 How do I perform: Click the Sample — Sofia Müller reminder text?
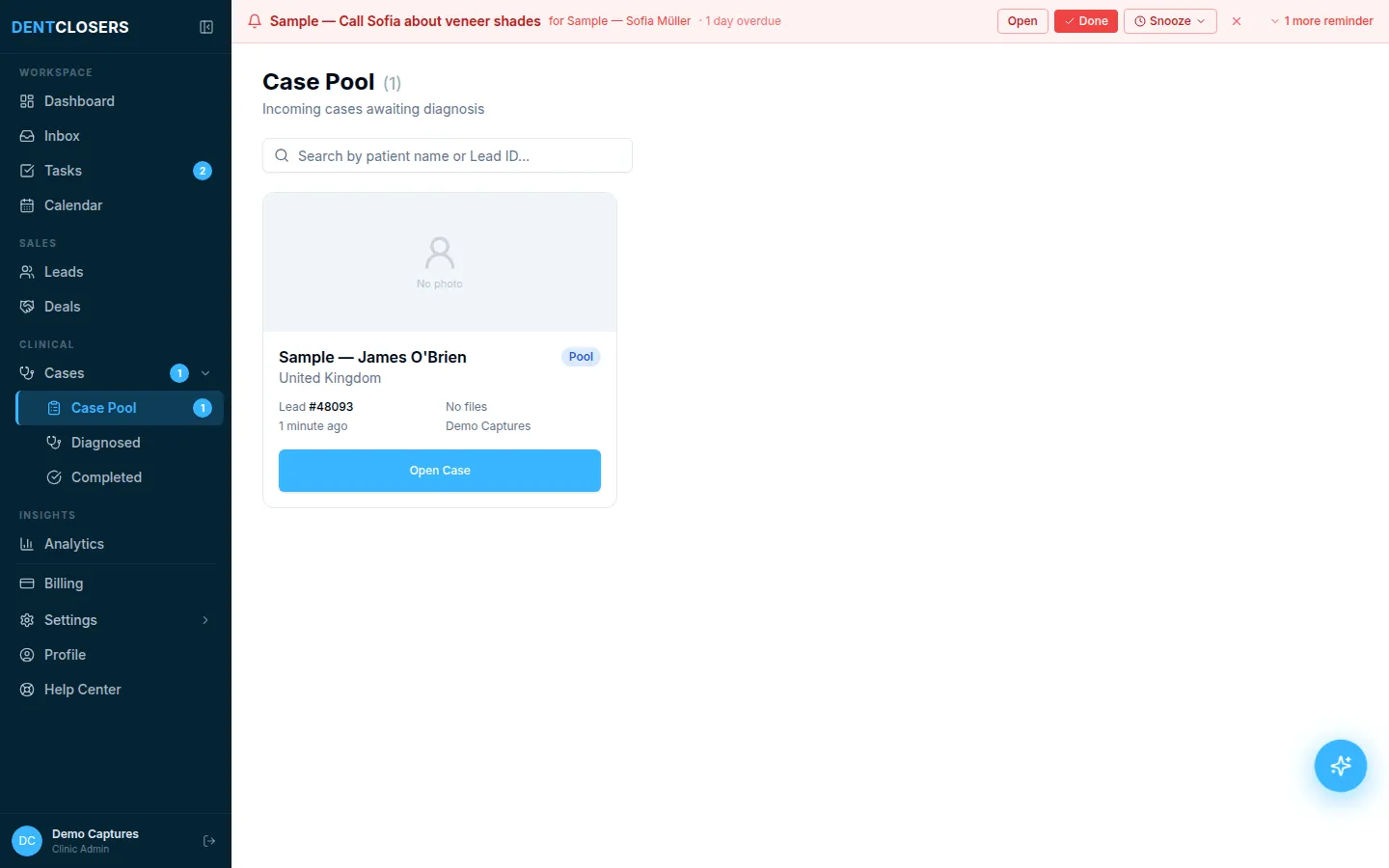[620, 21]
